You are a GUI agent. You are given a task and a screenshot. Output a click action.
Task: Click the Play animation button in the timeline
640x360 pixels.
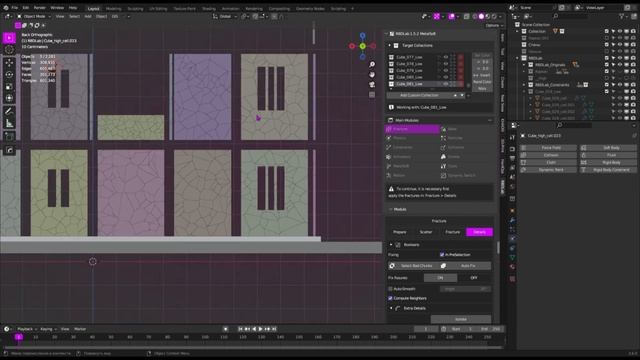pyautogui.click(x=260, y=329)
